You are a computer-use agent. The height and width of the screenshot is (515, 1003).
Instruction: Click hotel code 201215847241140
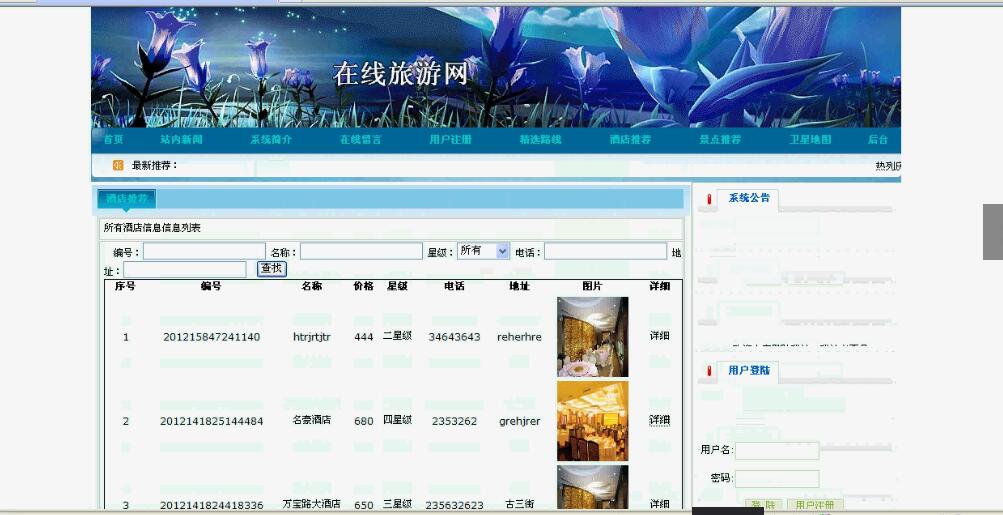pos(212,337)
